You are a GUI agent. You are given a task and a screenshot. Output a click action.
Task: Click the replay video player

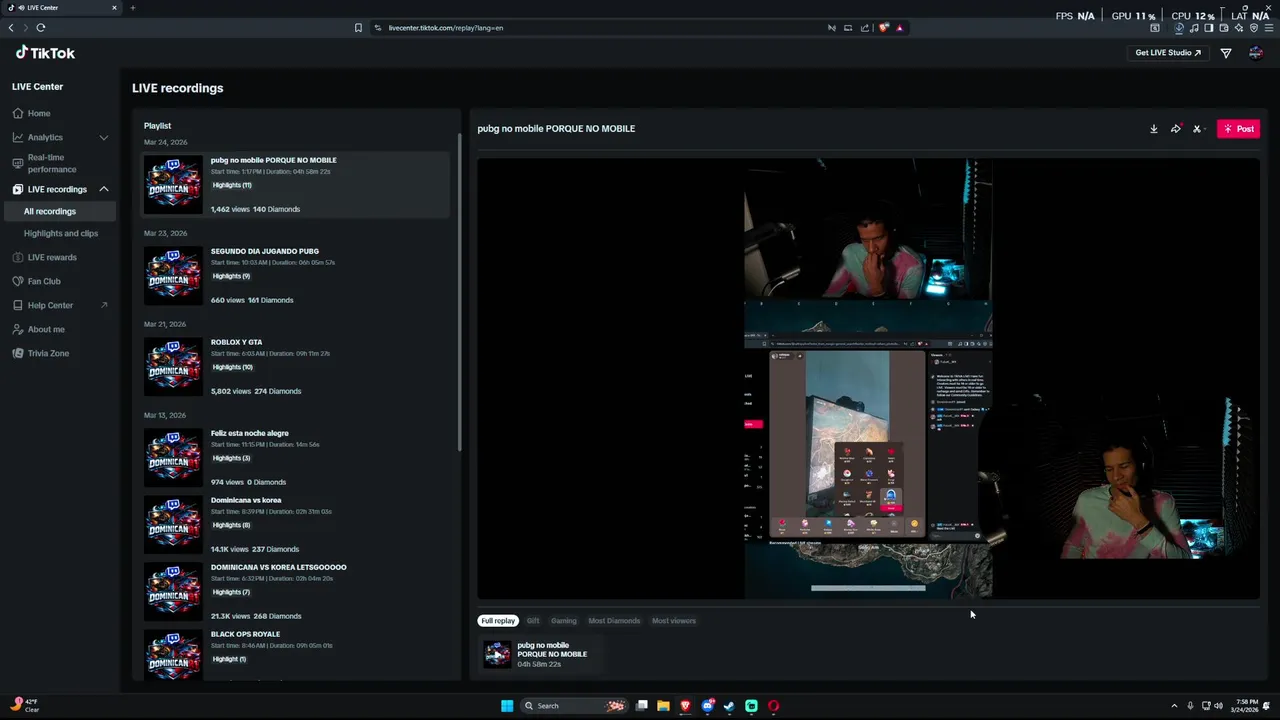[x=868, y=378]
